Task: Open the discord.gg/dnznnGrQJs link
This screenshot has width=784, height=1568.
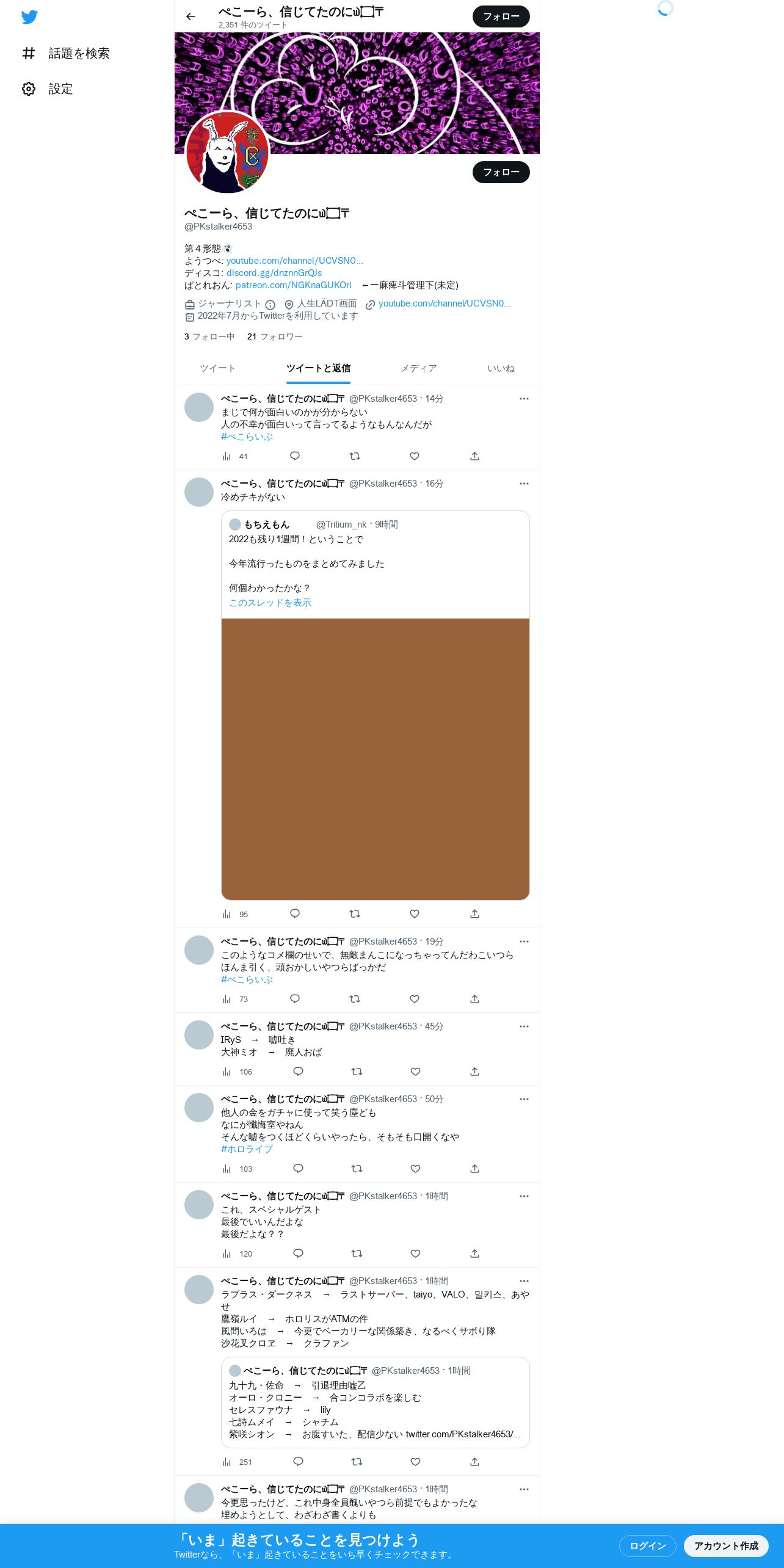Action: click(274, 273)
